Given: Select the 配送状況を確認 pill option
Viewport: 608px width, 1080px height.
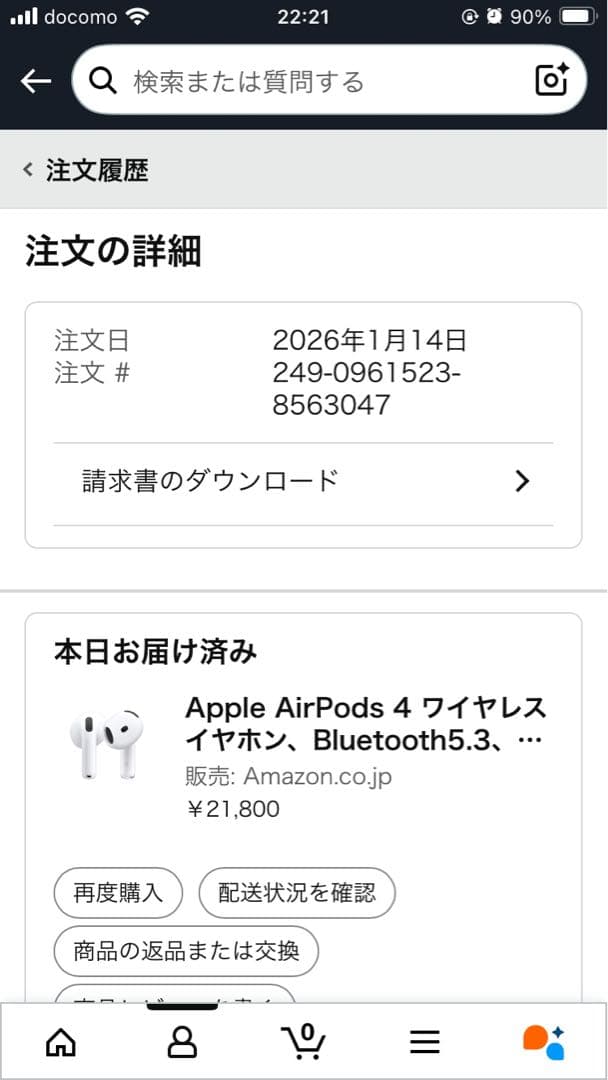Looking at the screenshot, I should 297,893.
